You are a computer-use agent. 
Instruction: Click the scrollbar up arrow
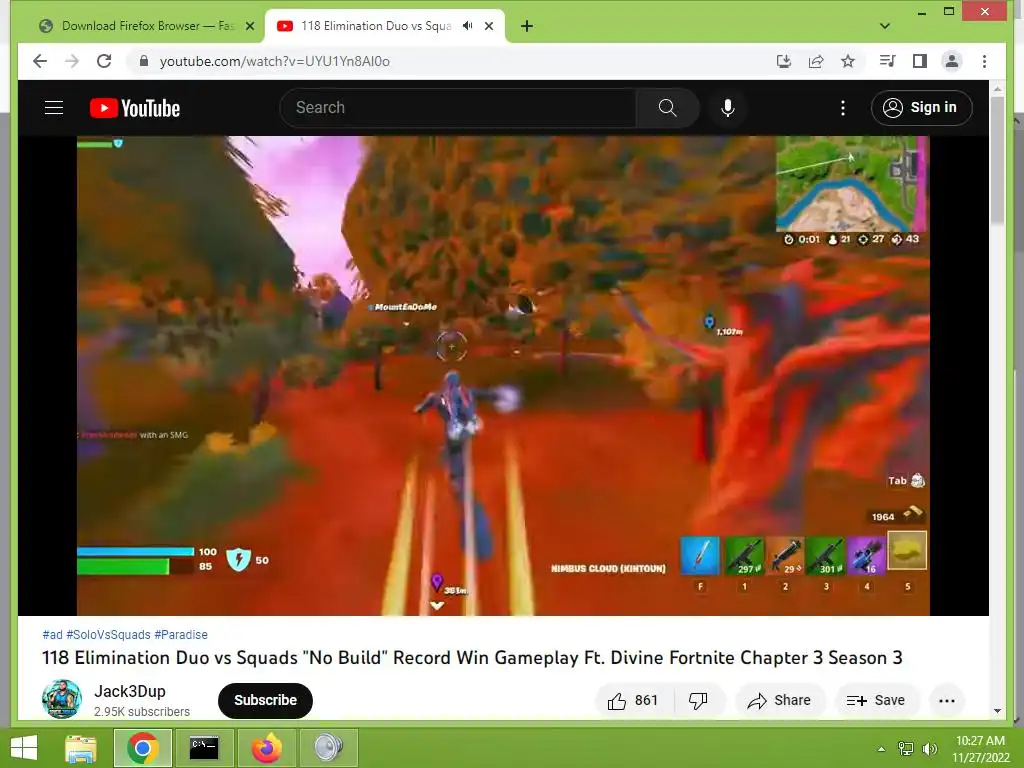coord(997,88)
